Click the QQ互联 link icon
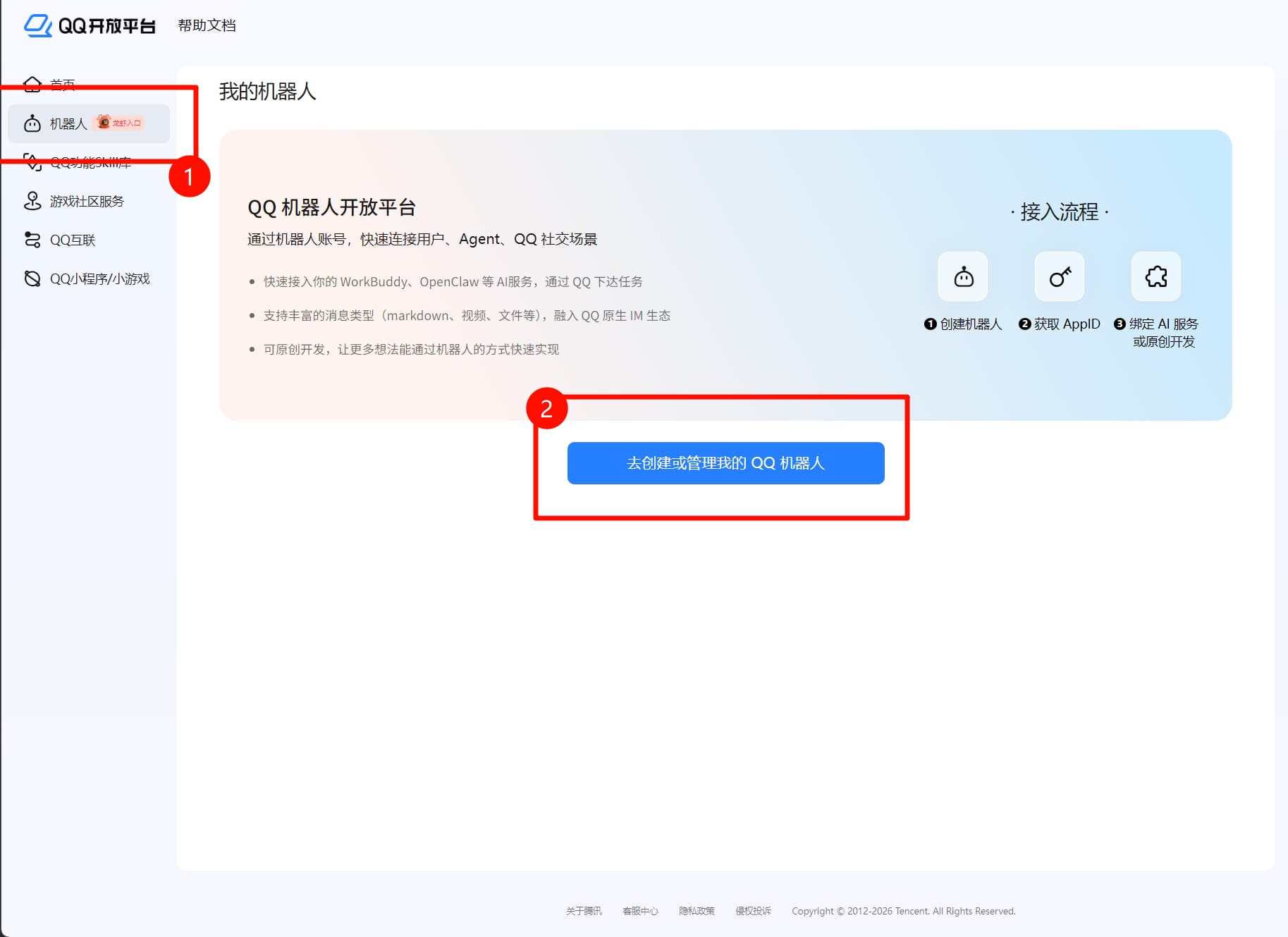 32,240
